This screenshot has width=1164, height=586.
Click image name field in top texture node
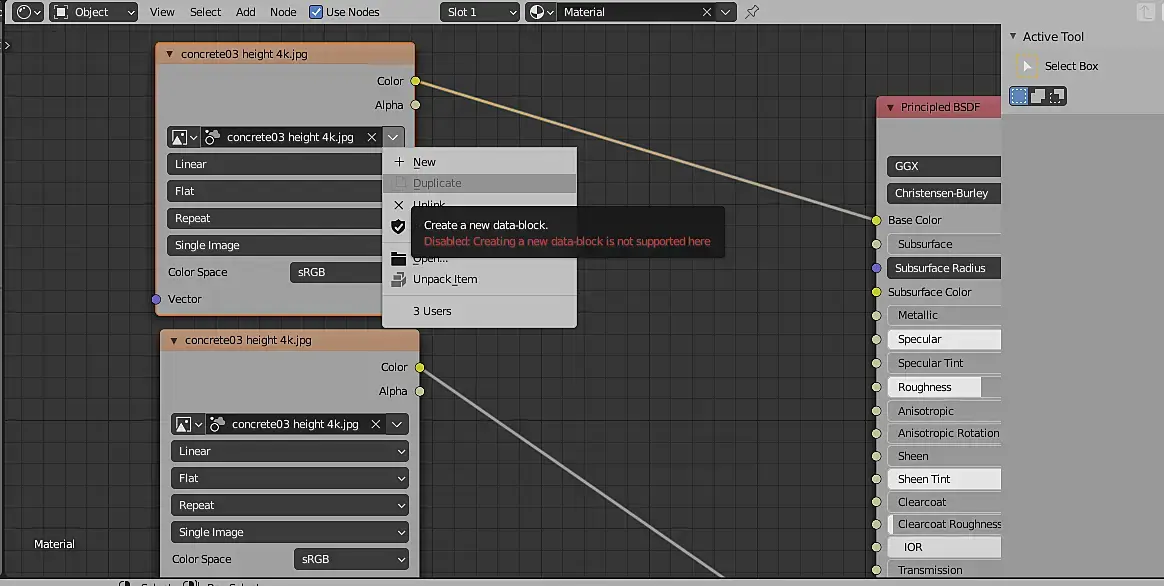(x=292, y=137)
